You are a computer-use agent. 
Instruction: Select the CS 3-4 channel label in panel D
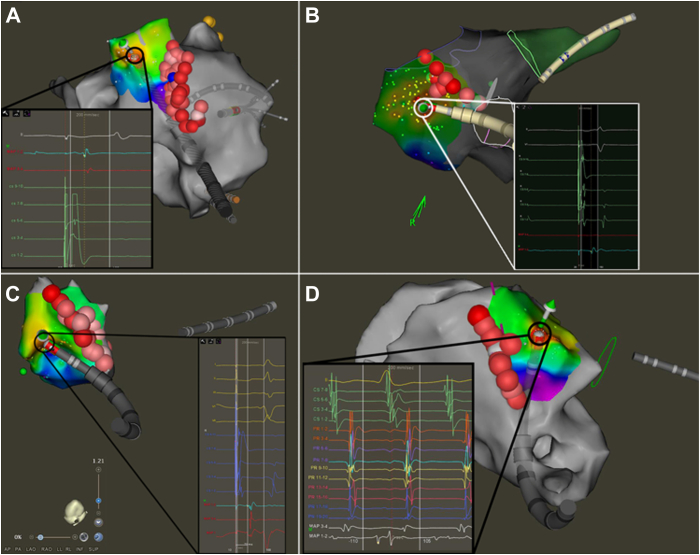point(321,409)
